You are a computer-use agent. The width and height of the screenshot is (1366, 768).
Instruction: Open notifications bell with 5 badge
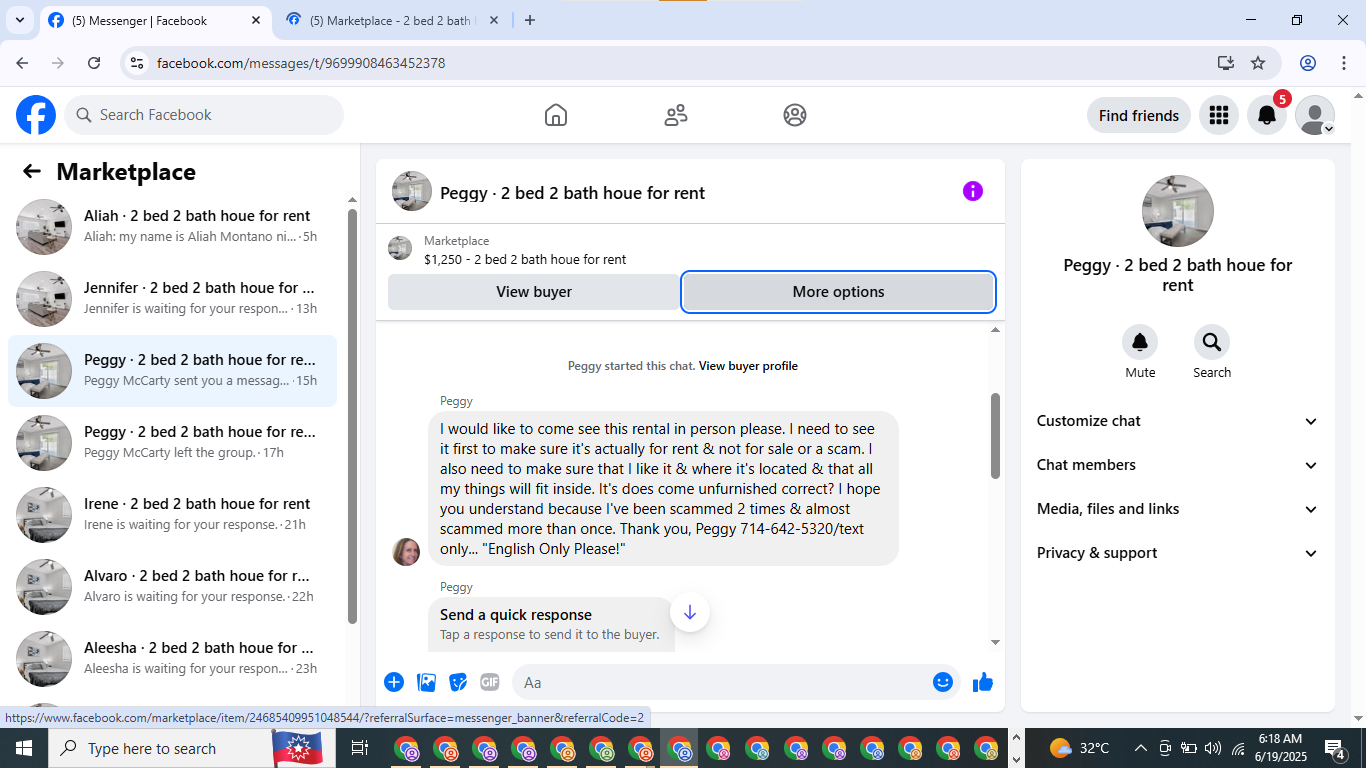point(1267,115)
